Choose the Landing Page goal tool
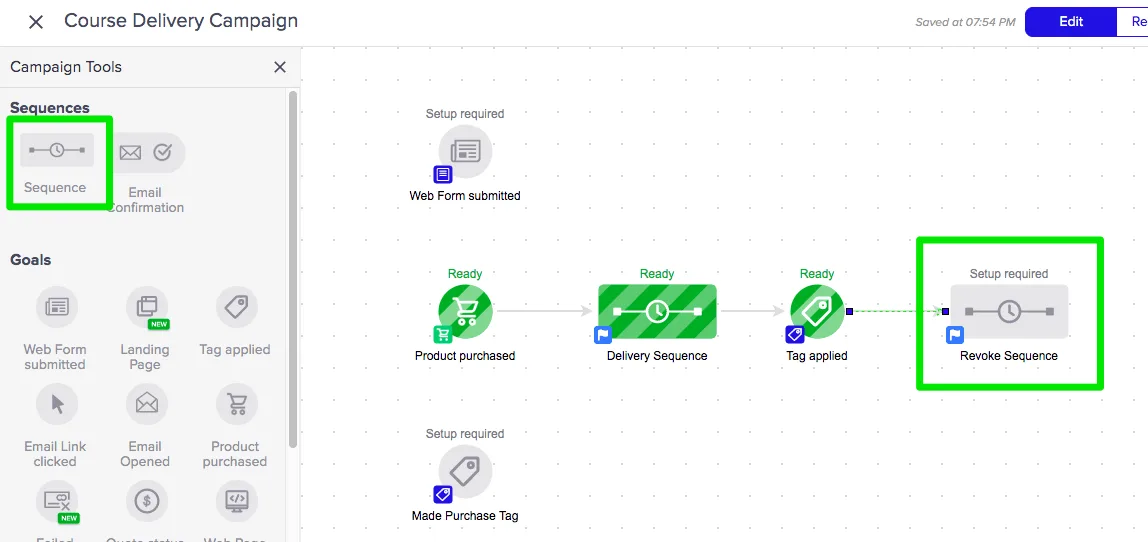 tap(146, 307)
